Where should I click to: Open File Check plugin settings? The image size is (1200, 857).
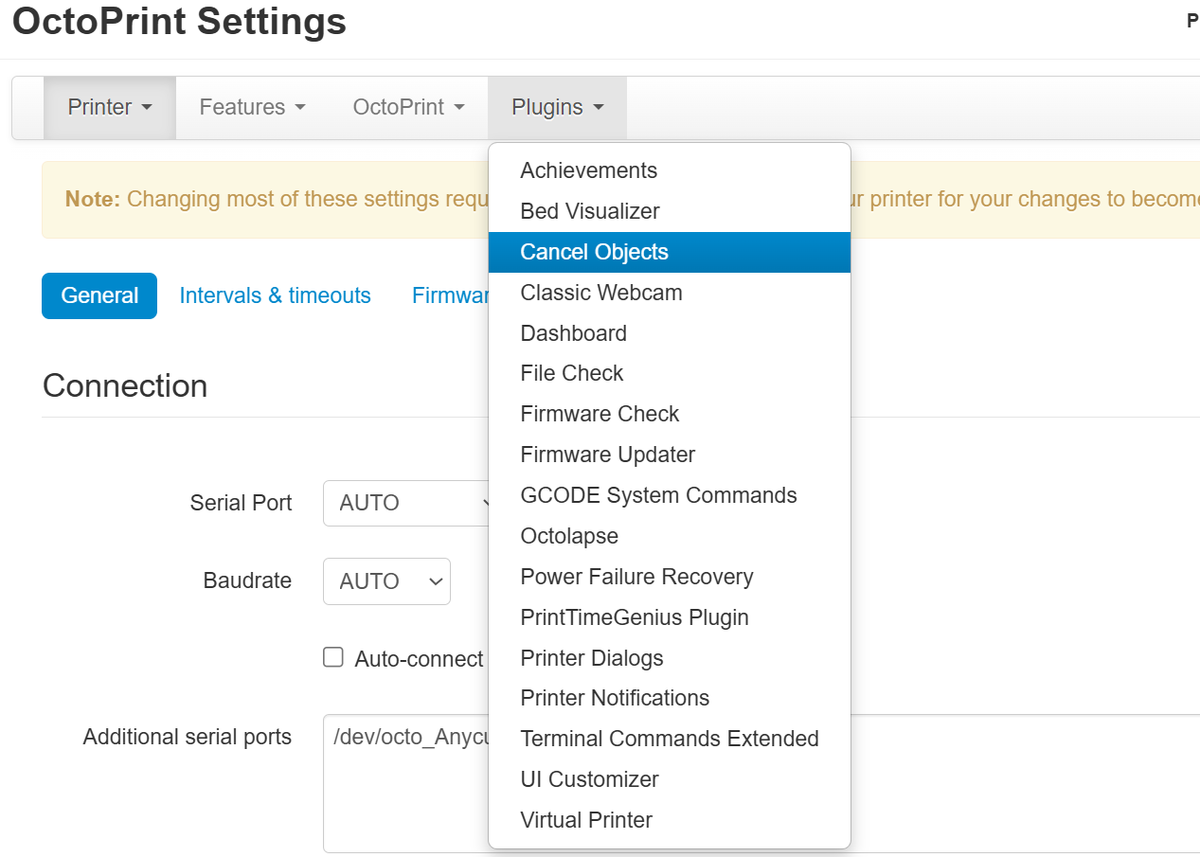click(669, 374)
